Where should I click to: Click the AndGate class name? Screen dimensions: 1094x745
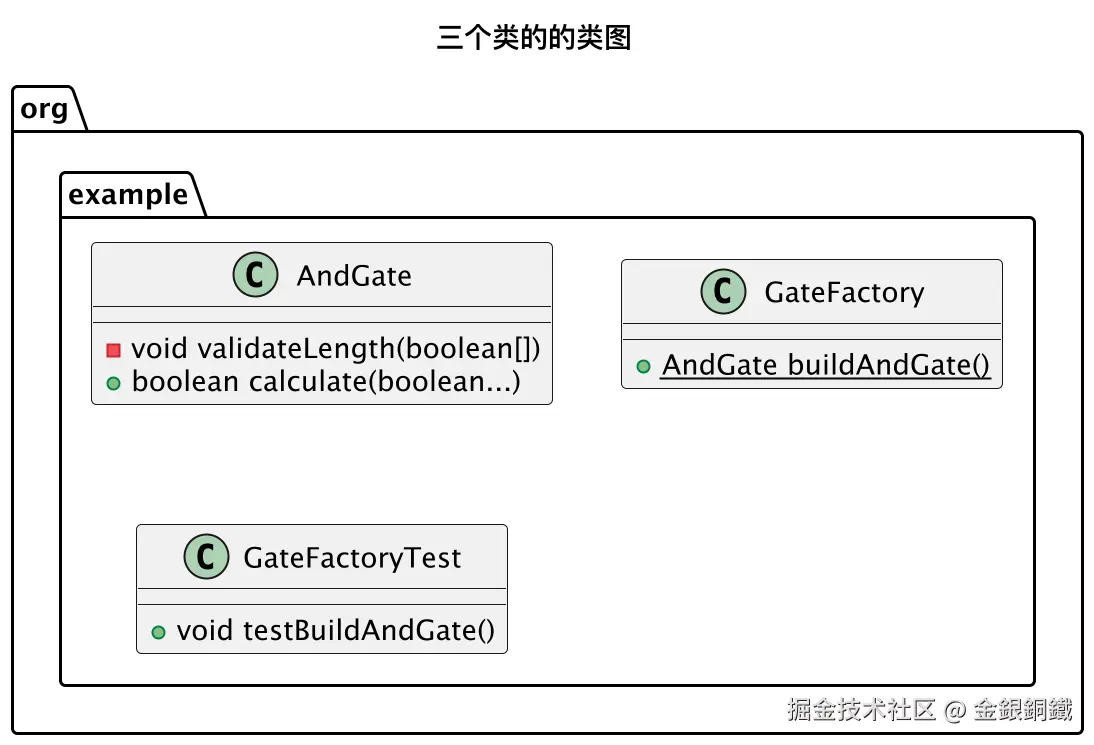tap(354, 276)
